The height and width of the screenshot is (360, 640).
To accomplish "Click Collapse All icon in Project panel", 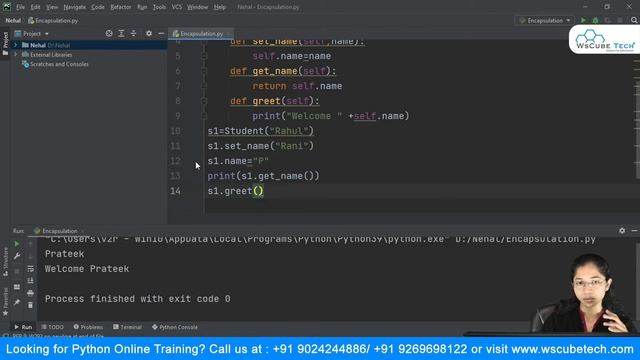I will (133, 33).
